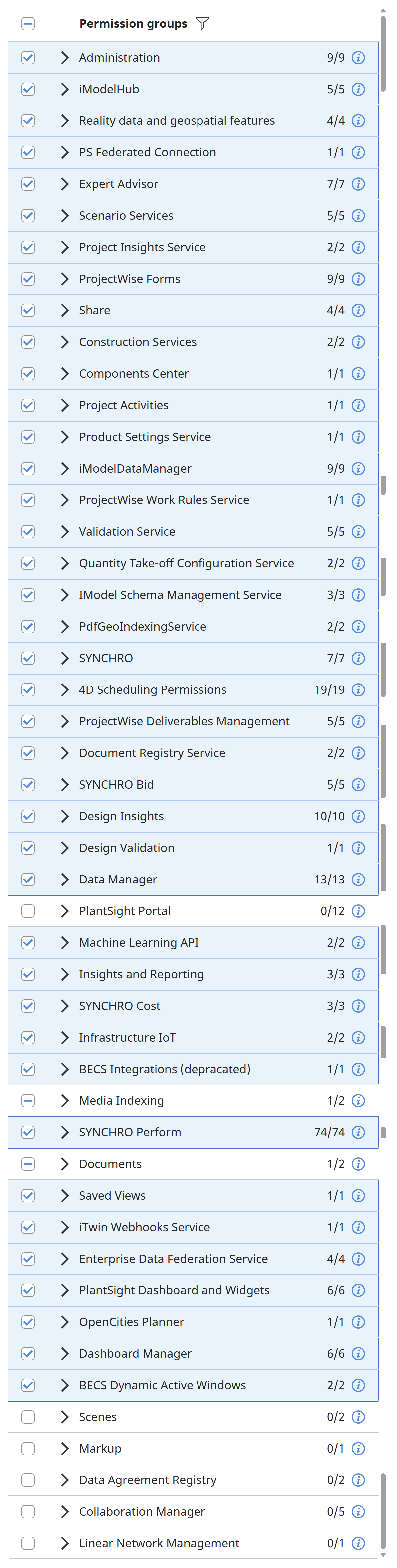Show info for SYNCHRO Perform group
This screenshot has height=1568, width=397.
[x=359, y=1132]
